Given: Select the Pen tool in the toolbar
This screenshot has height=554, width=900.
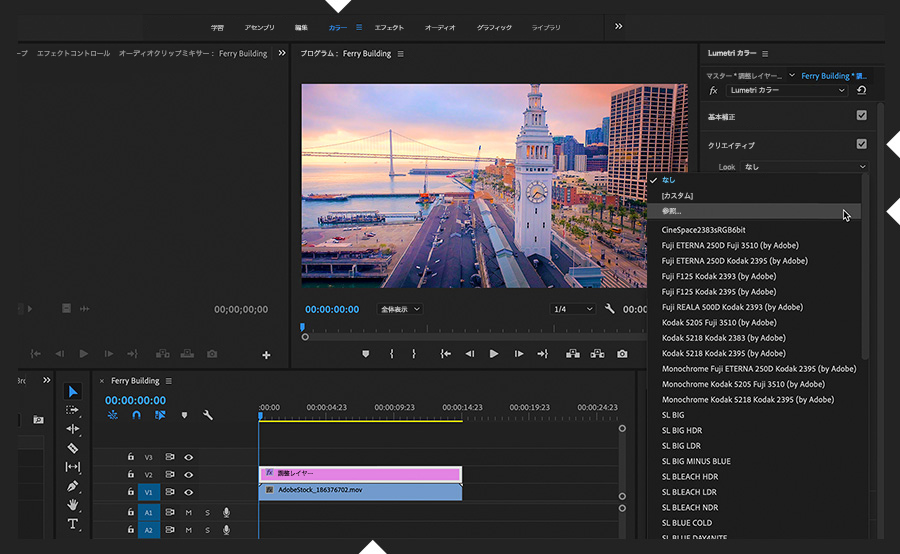Looking at the screenshot, I should pyautogui.click(x=73, y=486).
